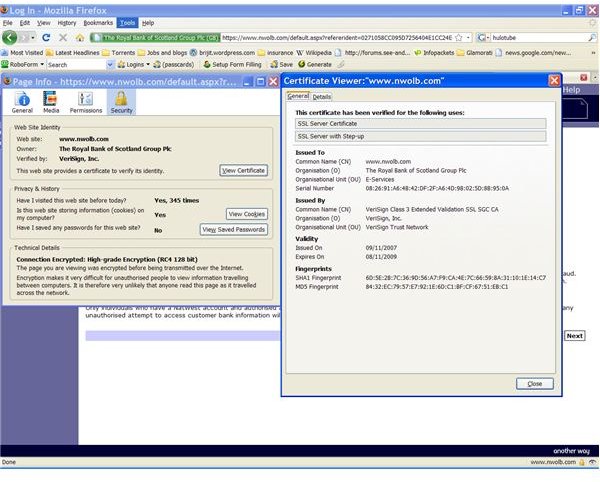Viewport: 600px width, 482px height.
Task: Open the brijit.wordpress.com bookmark
Action: pos(222,52)
